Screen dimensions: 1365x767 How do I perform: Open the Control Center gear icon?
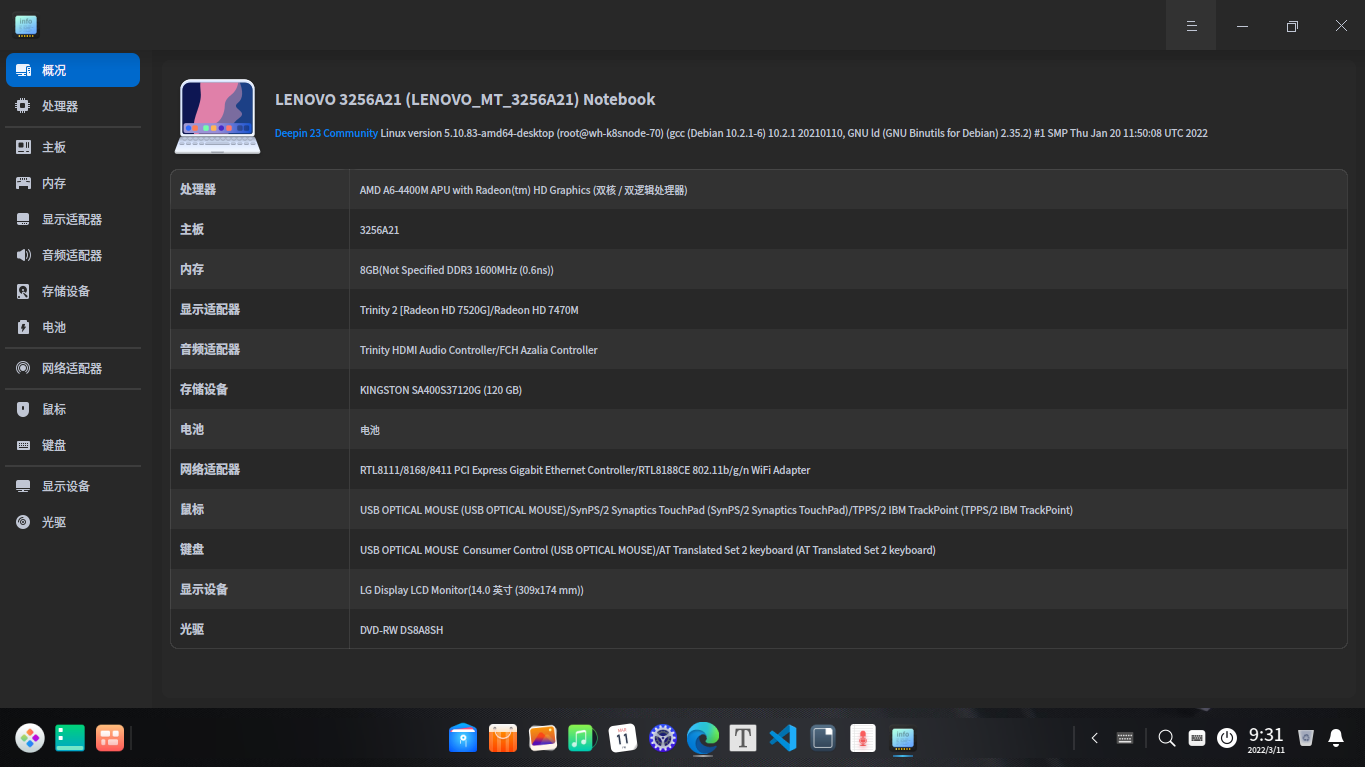[663, 738]
